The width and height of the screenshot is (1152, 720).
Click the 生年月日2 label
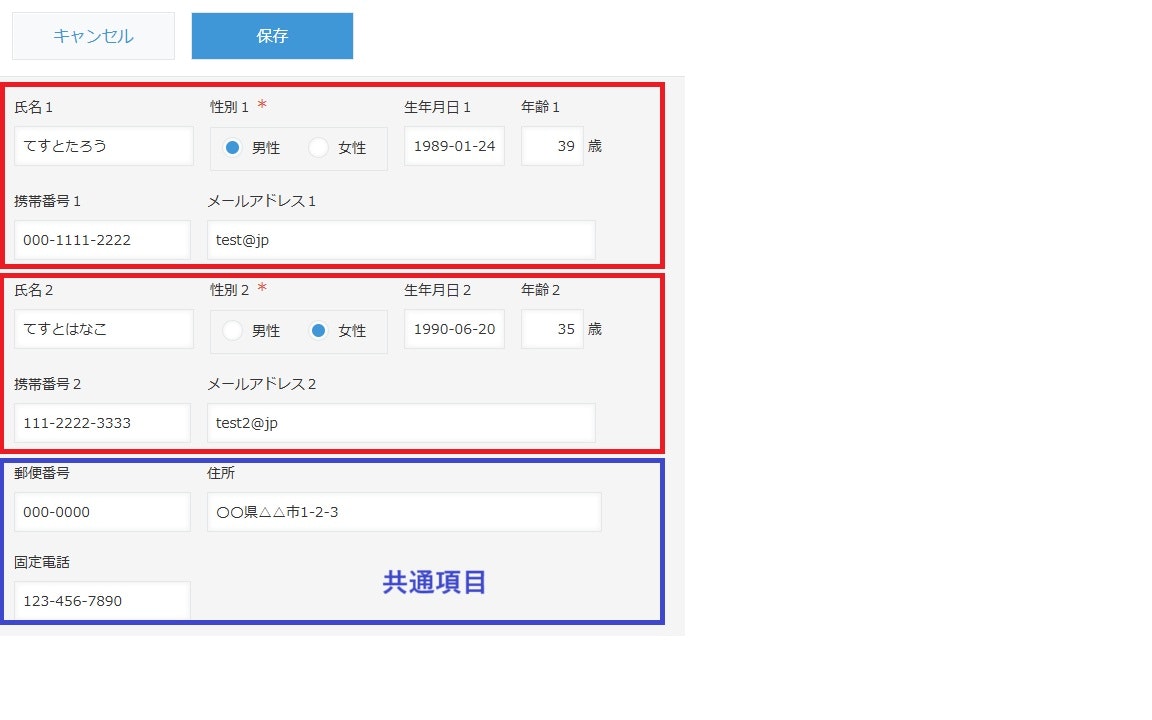coord(437,290)
